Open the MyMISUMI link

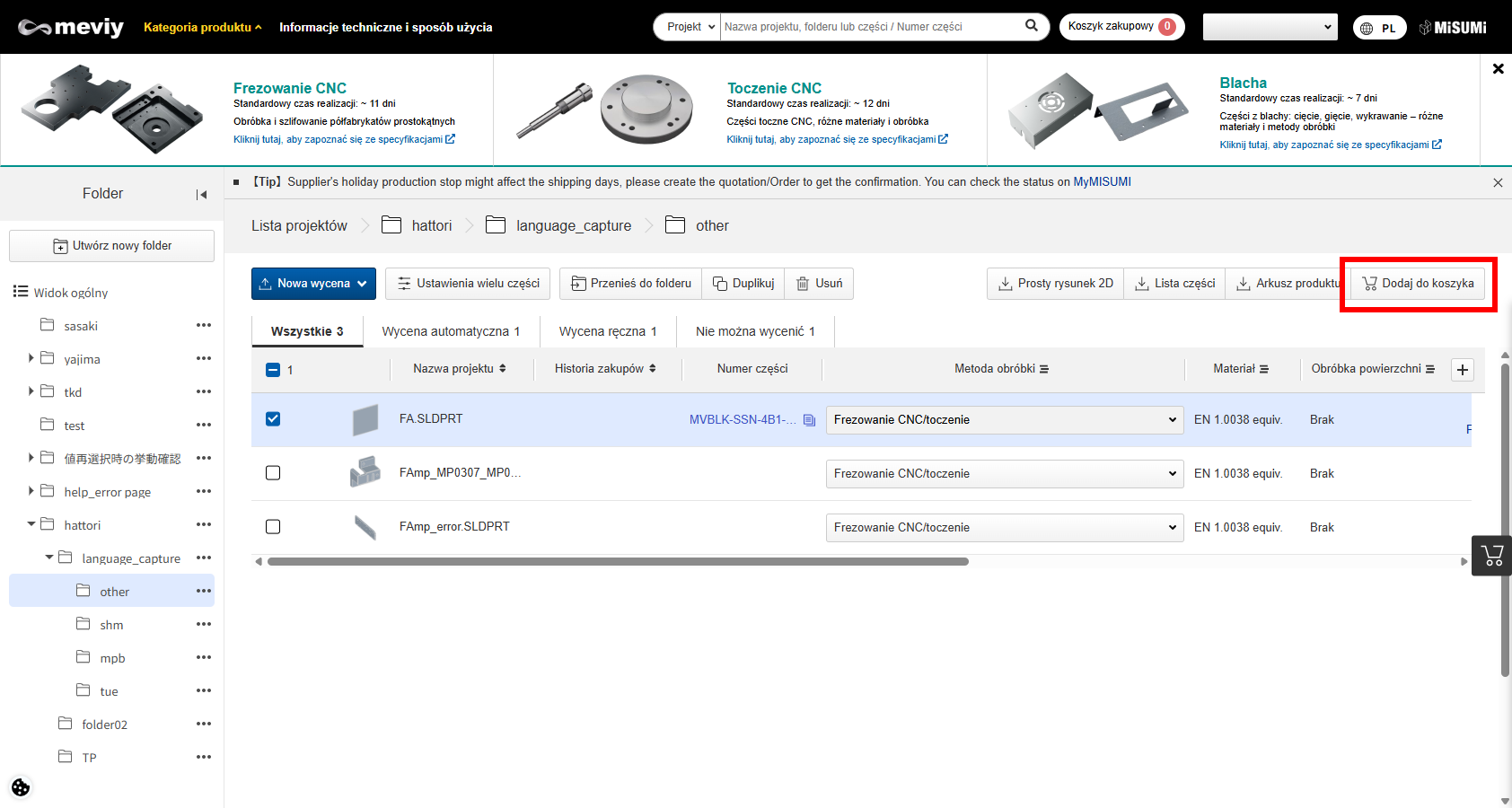1102,181
